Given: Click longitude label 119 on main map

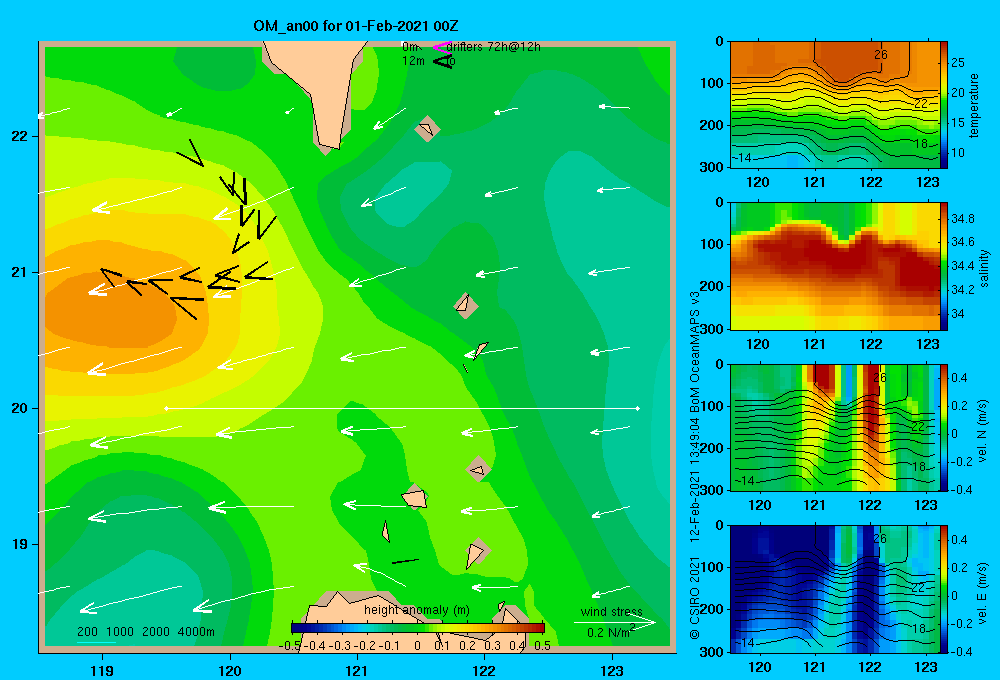Looking at the screenshot, I should [x=102, y=670].
